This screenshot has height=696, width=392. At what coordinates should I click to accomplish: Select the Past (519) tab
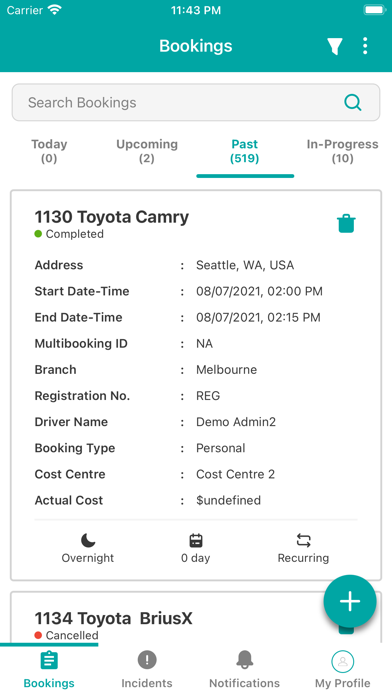pyautogui.click(x=245, y=151)
